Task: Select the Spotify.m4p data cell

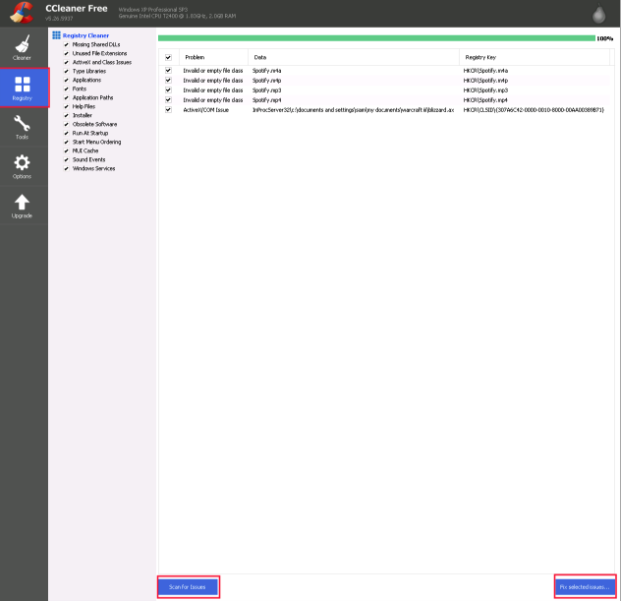Action: click(267, 81)
